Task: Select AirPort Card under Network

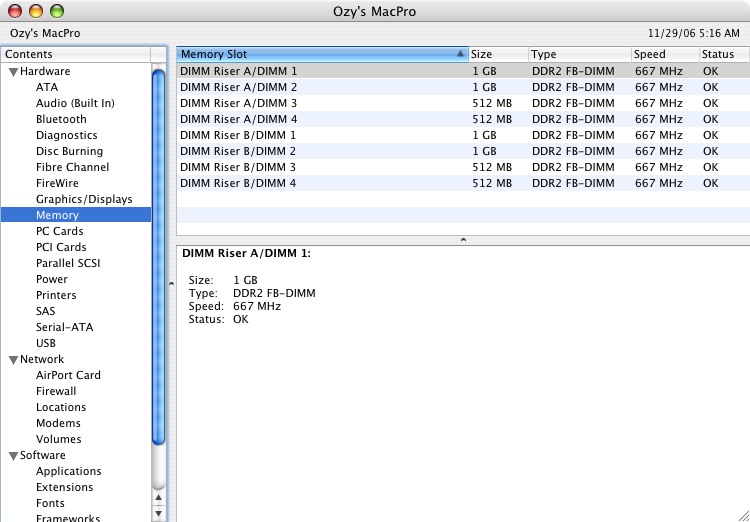Action: point(68,375)
